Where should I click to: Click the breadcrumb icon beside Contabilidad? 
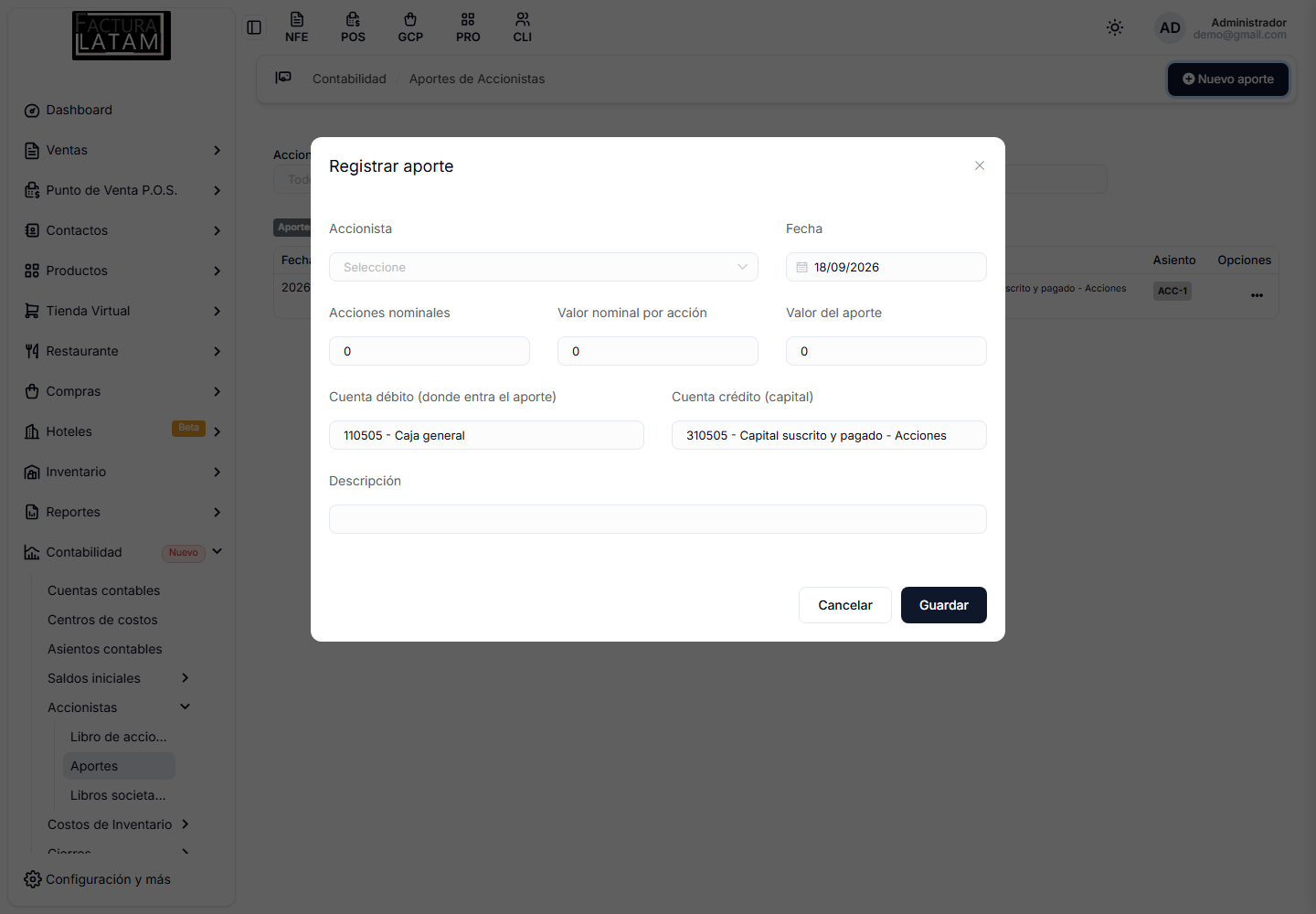pyautogui.click(x=283, y=78)
